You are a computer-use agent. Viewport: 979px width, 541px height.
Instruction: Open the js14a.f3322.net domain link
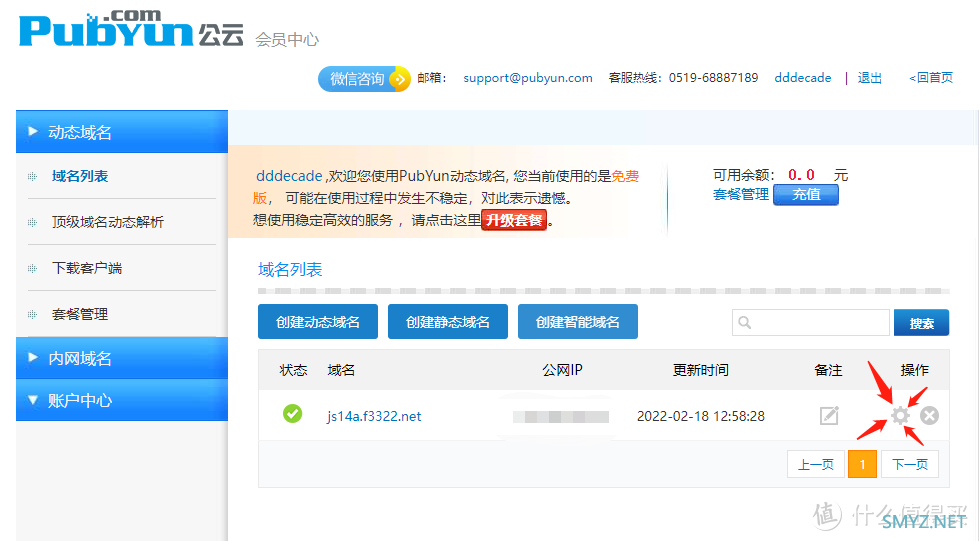pyautogui.click(x=374, y=416)
